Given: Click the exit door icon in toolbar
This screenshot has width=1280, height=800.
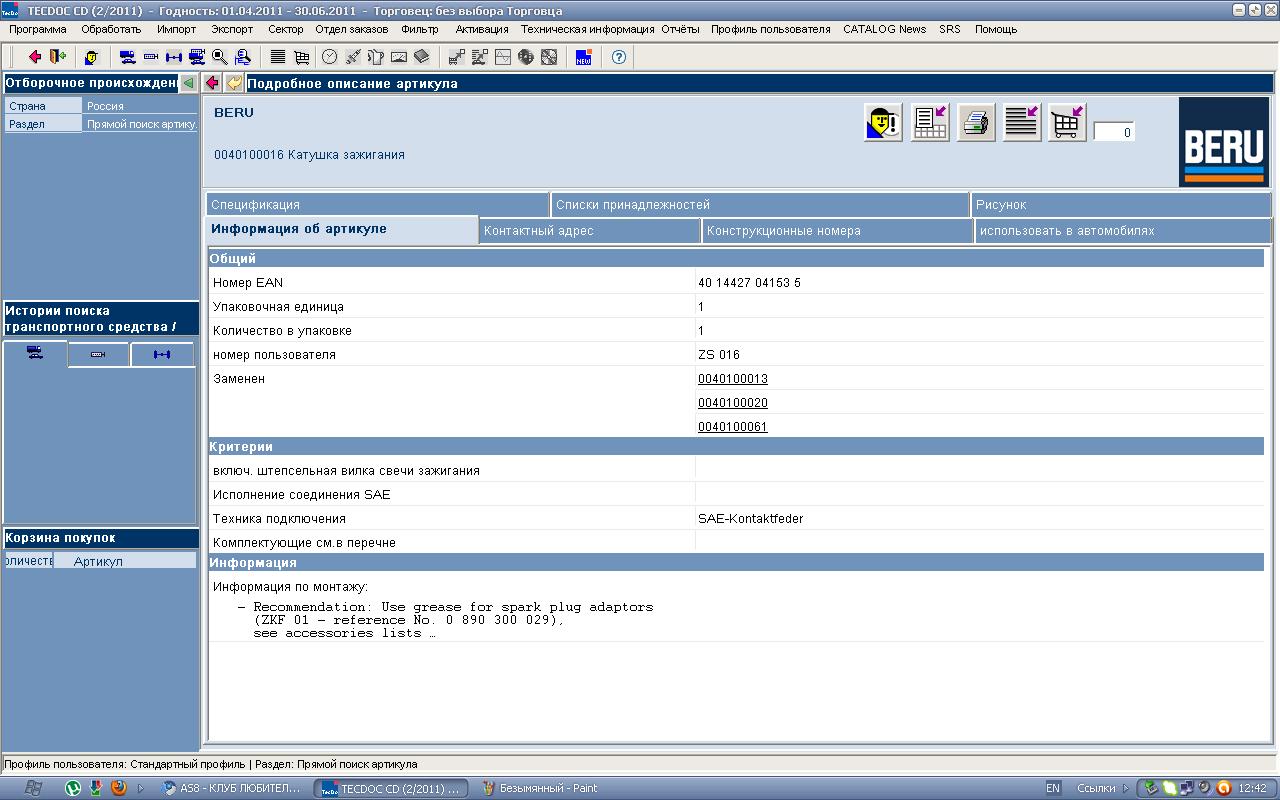Looking at the screenshot, I should pos(57,57).
